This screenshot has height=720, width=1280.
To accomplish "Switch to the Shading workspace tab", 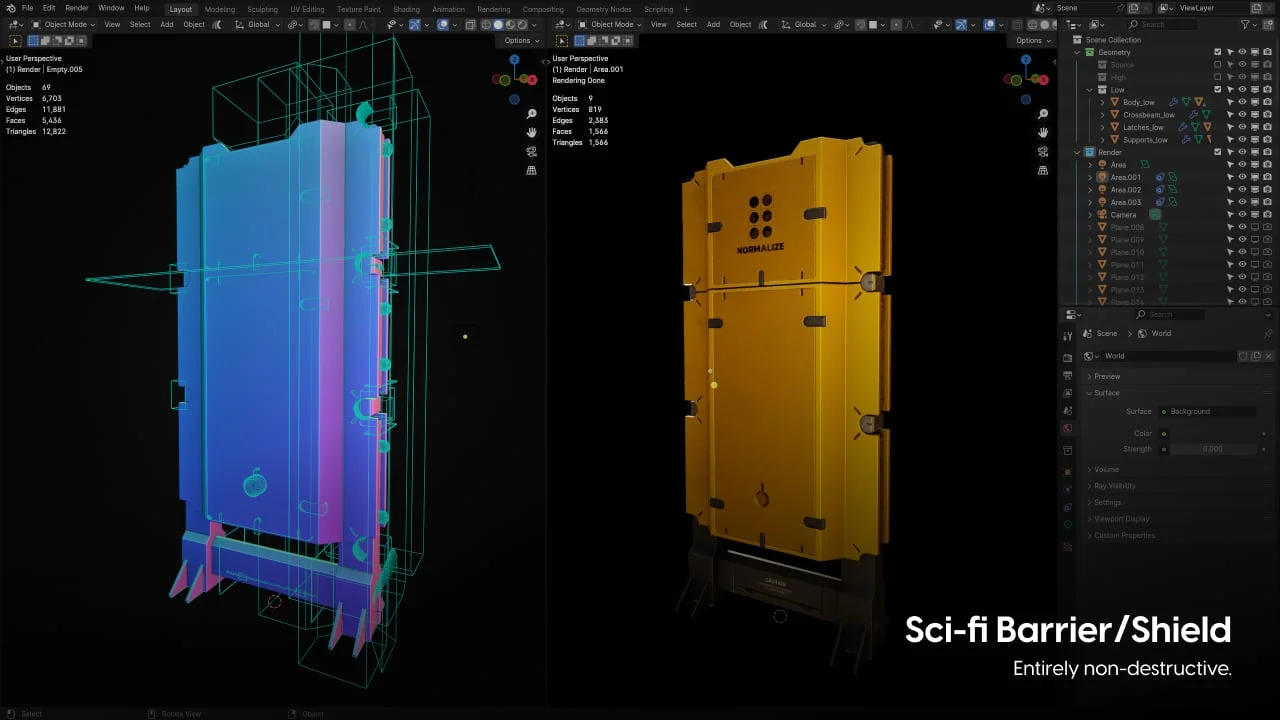I will tap(406, 9).
